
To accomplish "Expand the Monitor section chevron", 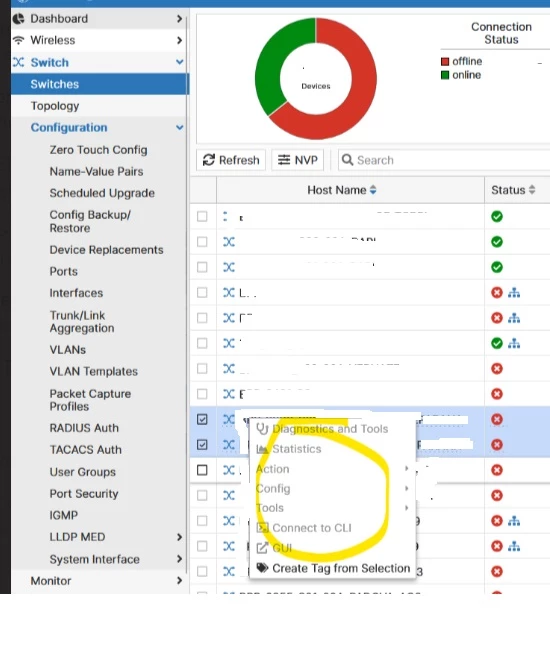I will pos(179,581).
